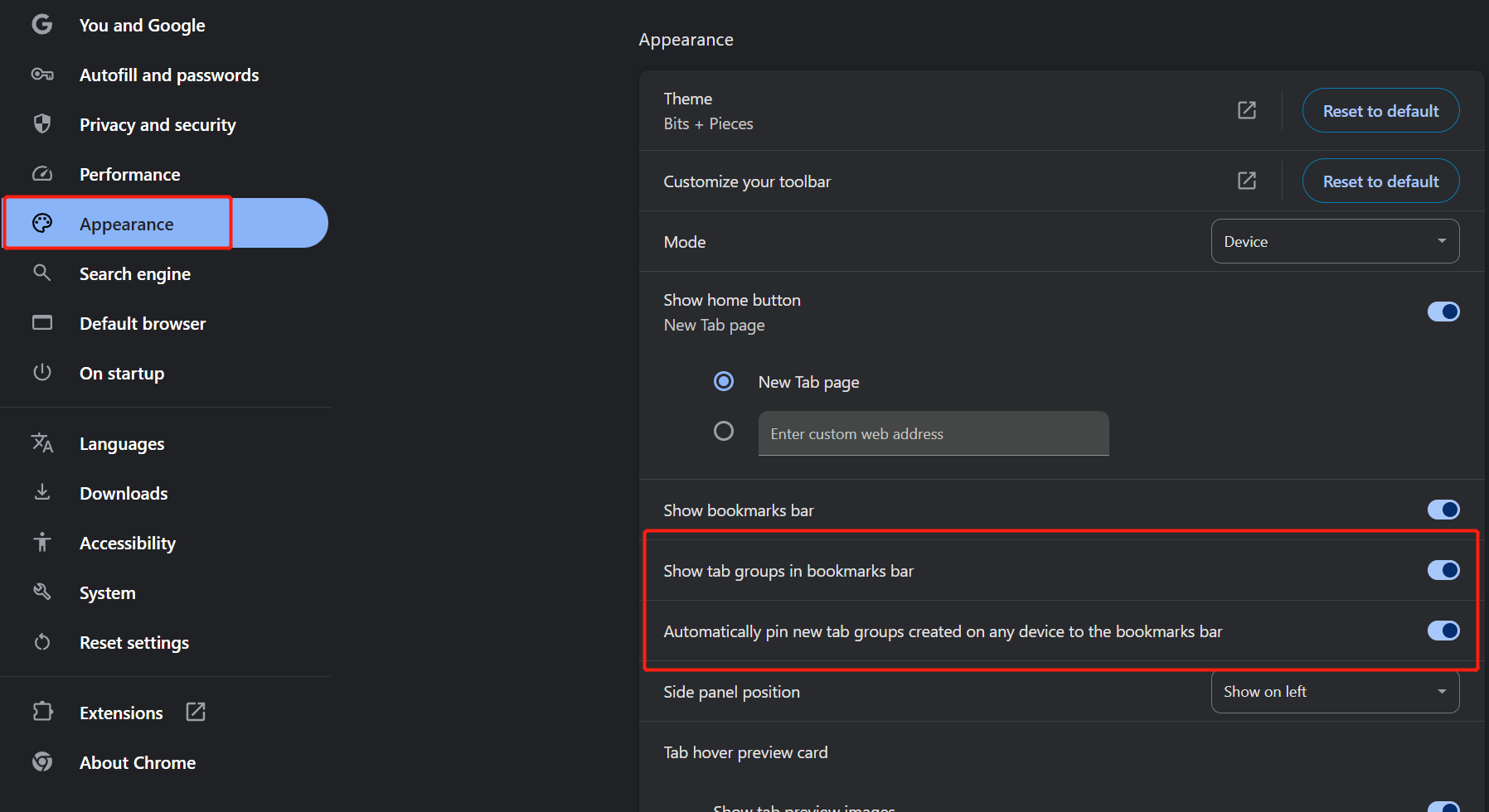Click the palette icon for Appearance

pos(42,223)
